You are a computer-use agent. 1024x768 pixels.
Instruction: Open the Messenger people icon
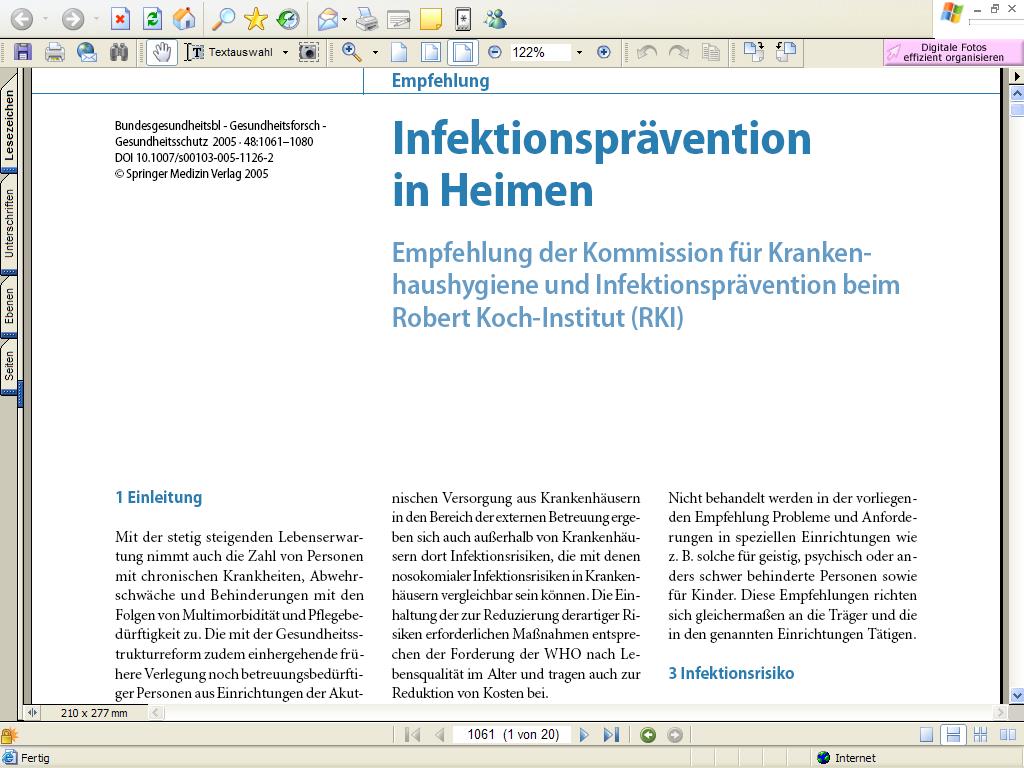(x=495, y=20)
